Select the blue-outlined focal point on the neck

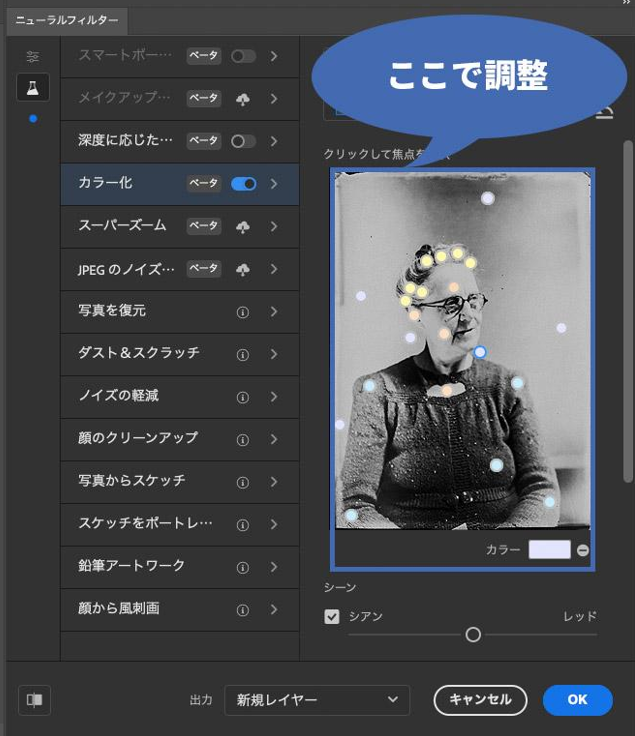480,352
